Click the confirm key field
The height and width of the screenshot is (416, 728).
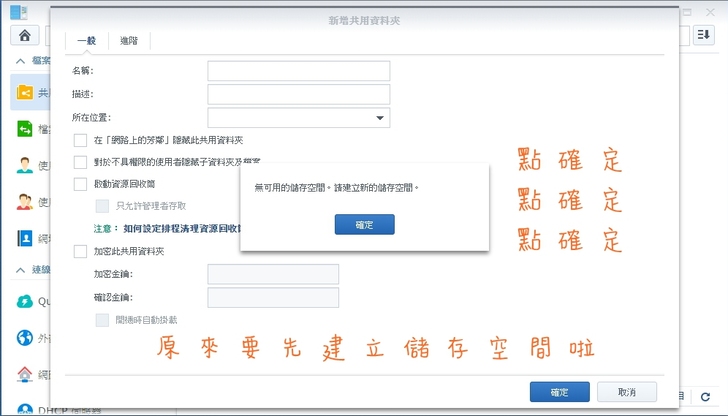(x=273, y=298)
